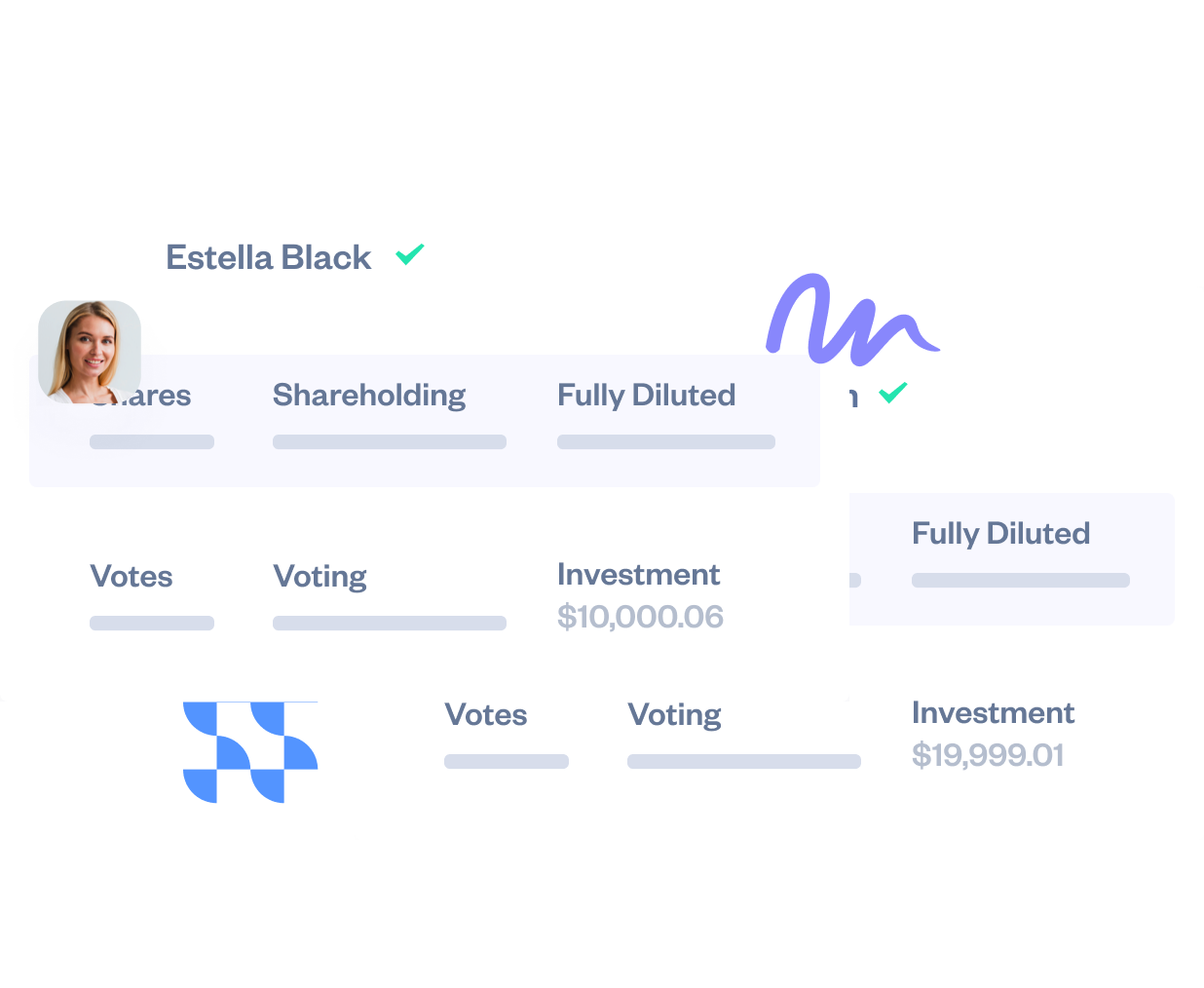Select the Fully Diluted label in Estella's card
This screenshot has width=1204, height=988.
pos(646,395)
